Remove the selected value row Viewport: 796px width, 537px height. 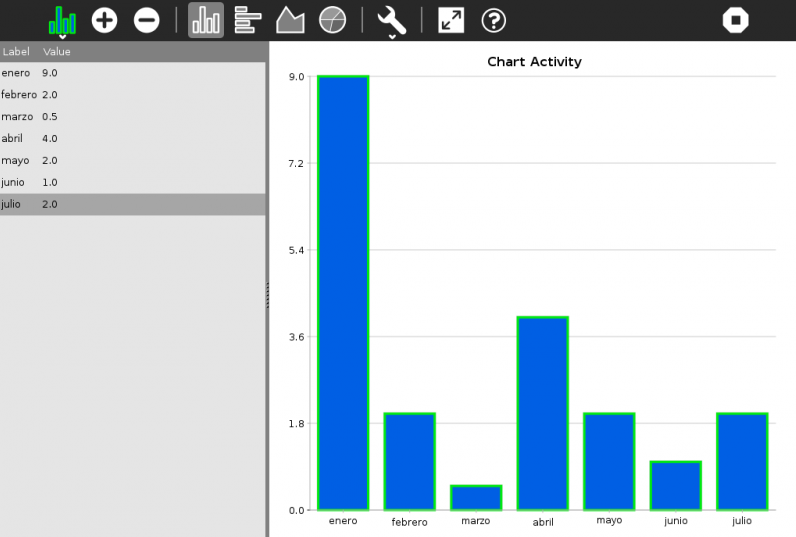[x=147, y=20]
